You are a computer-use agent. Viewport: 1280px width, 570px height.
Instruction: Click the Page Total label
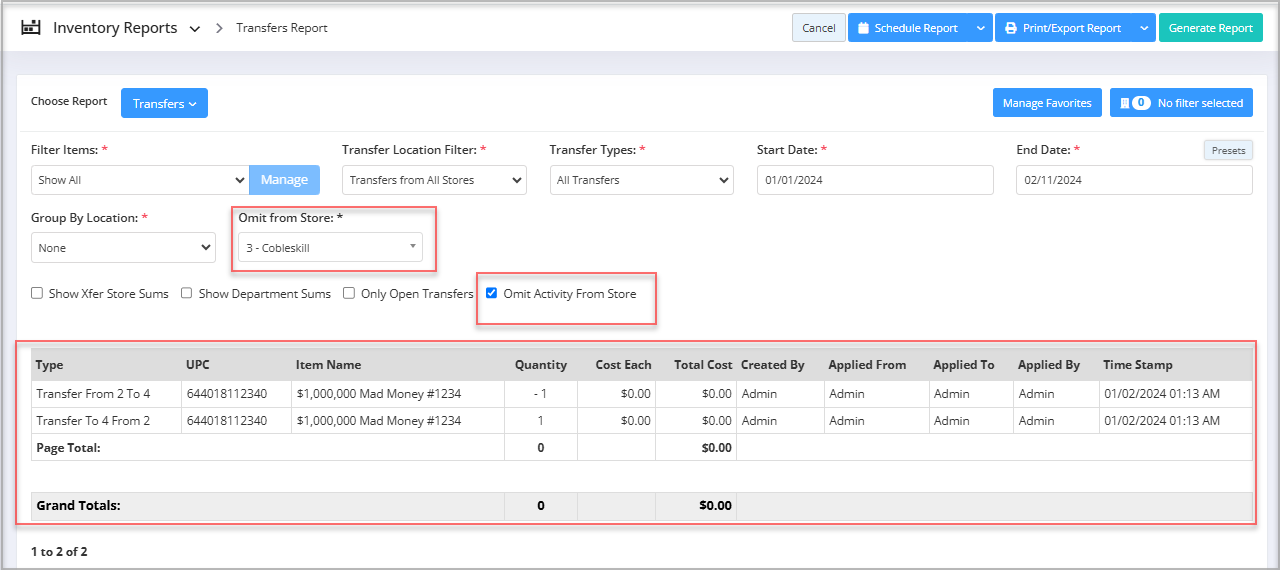click(68, 448)
